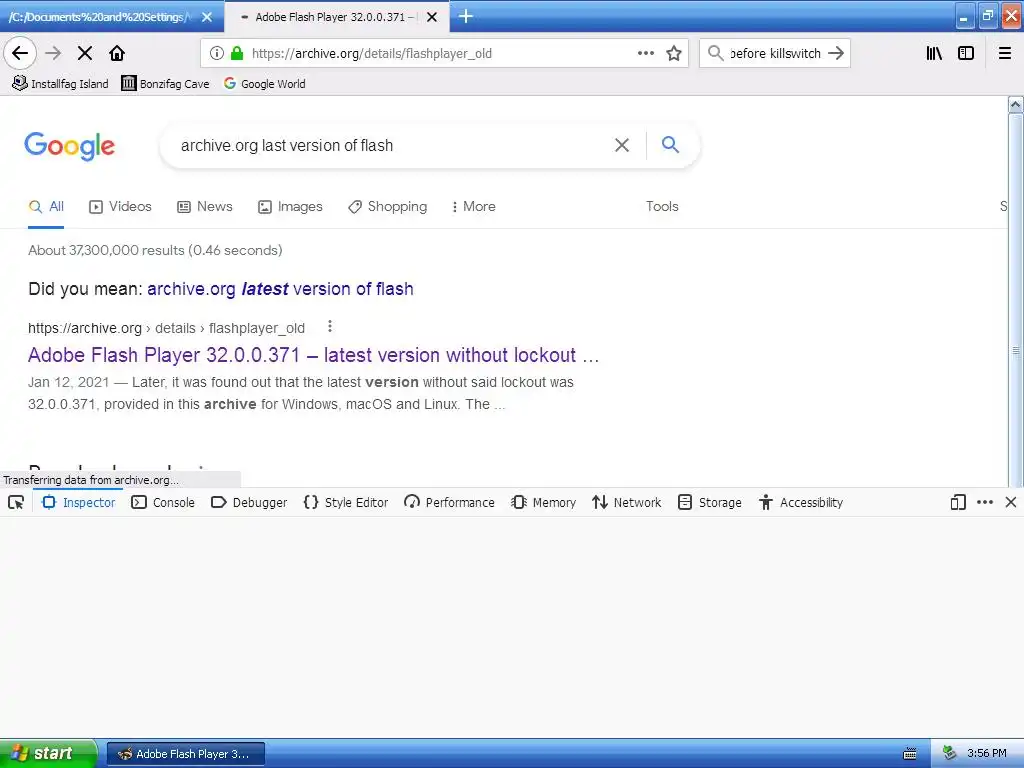Open the Windows Start menu

47,753
